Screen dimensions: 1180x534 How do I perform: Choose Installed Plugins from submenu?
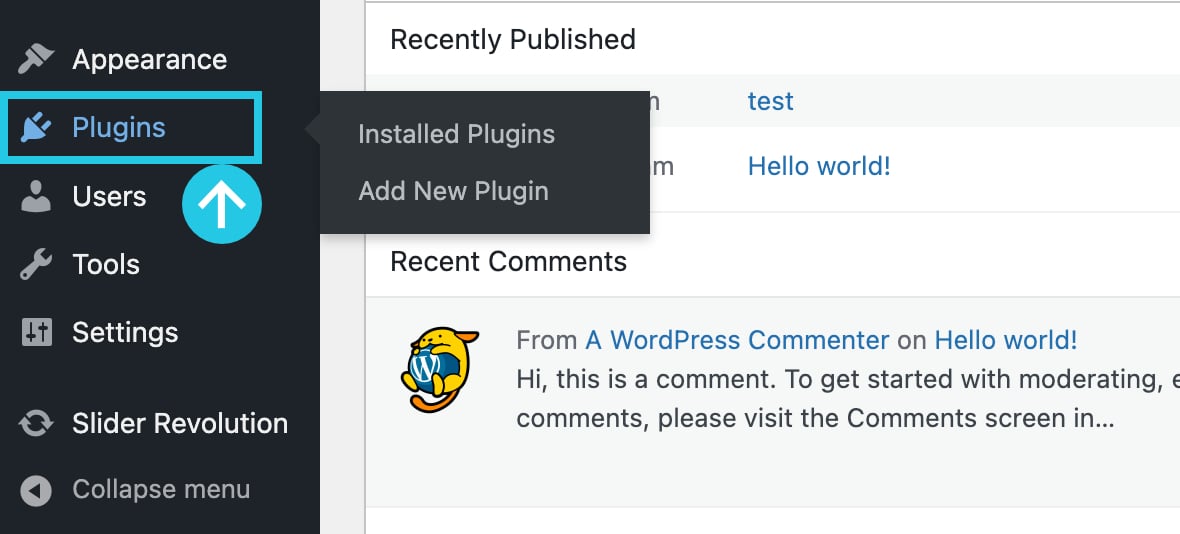click(x=456, y=134)
